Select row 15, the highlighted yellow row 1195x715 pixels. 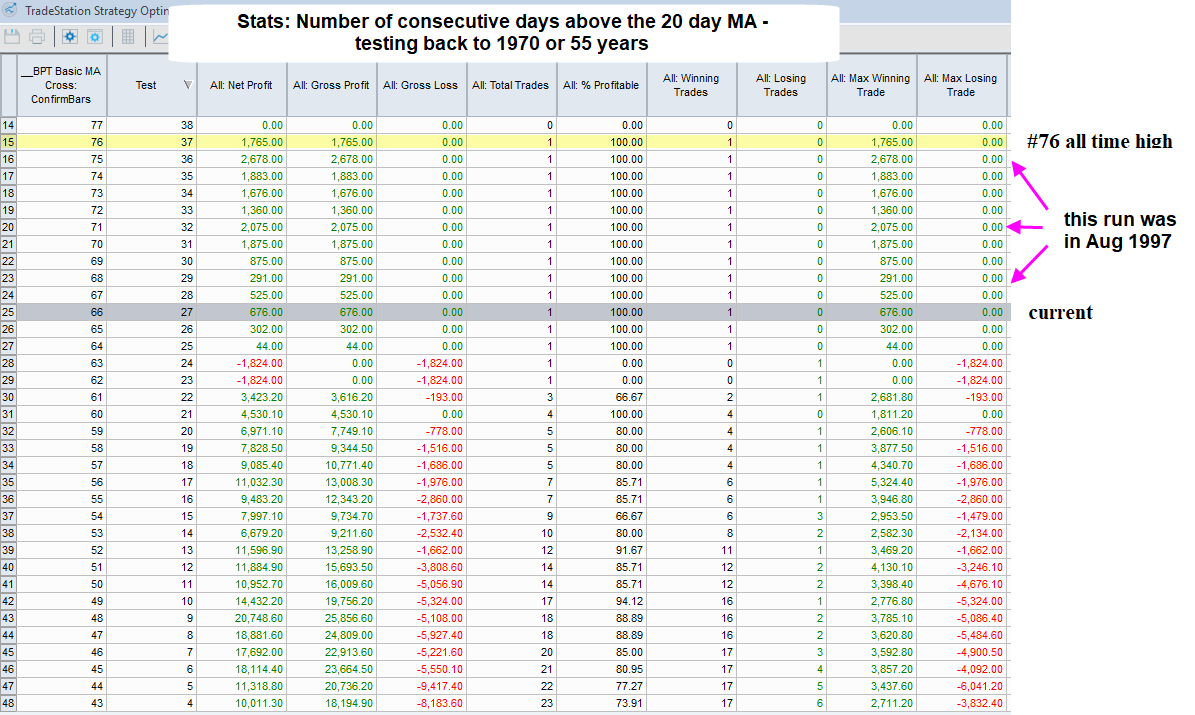pyautogui.click(x=9, y=142)
